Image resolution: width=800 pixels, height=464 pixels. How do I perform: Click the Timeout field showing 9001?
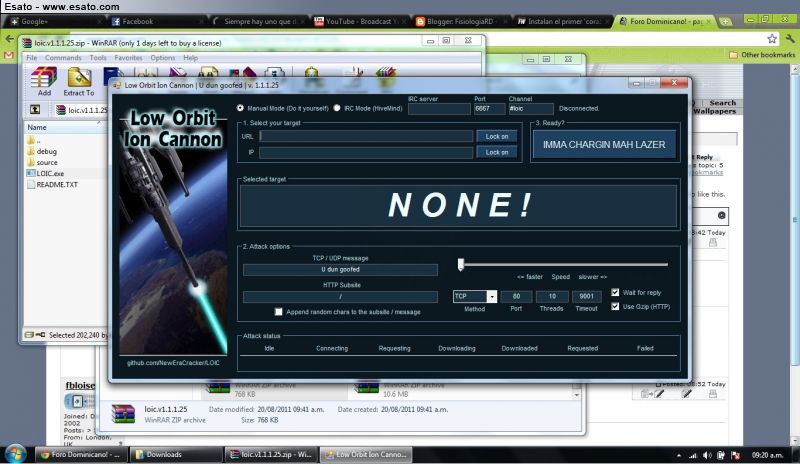pos(587,296)
